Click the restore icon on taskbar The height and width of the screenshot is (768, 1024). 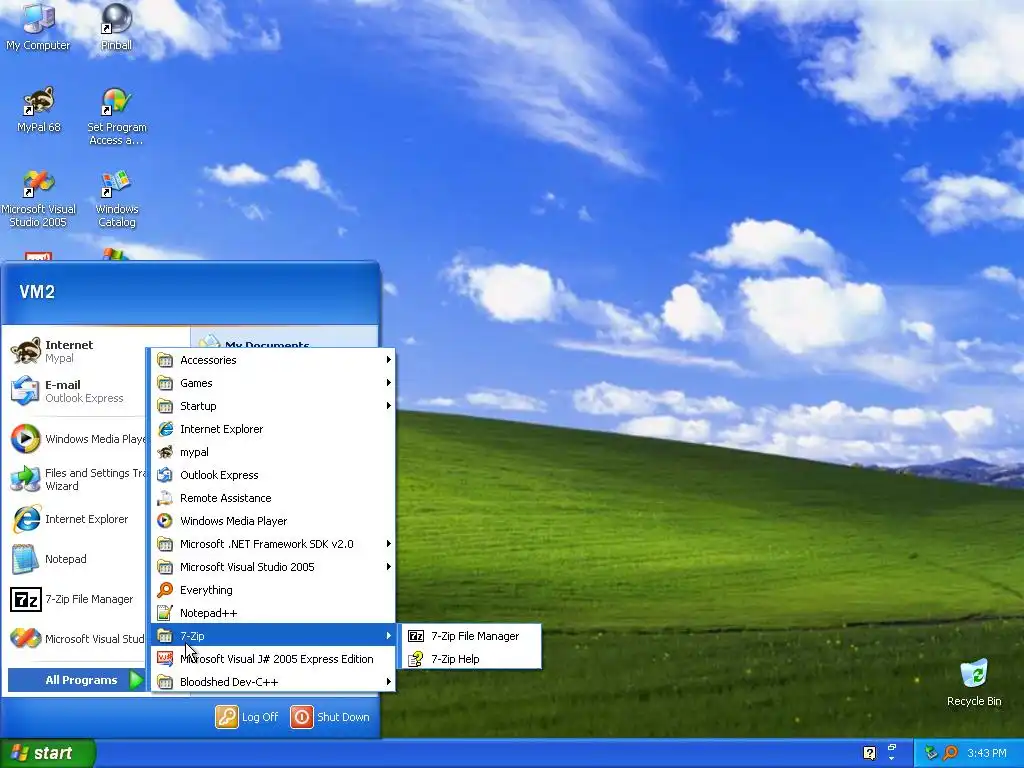pyautogui.click(x=892, y=749)
